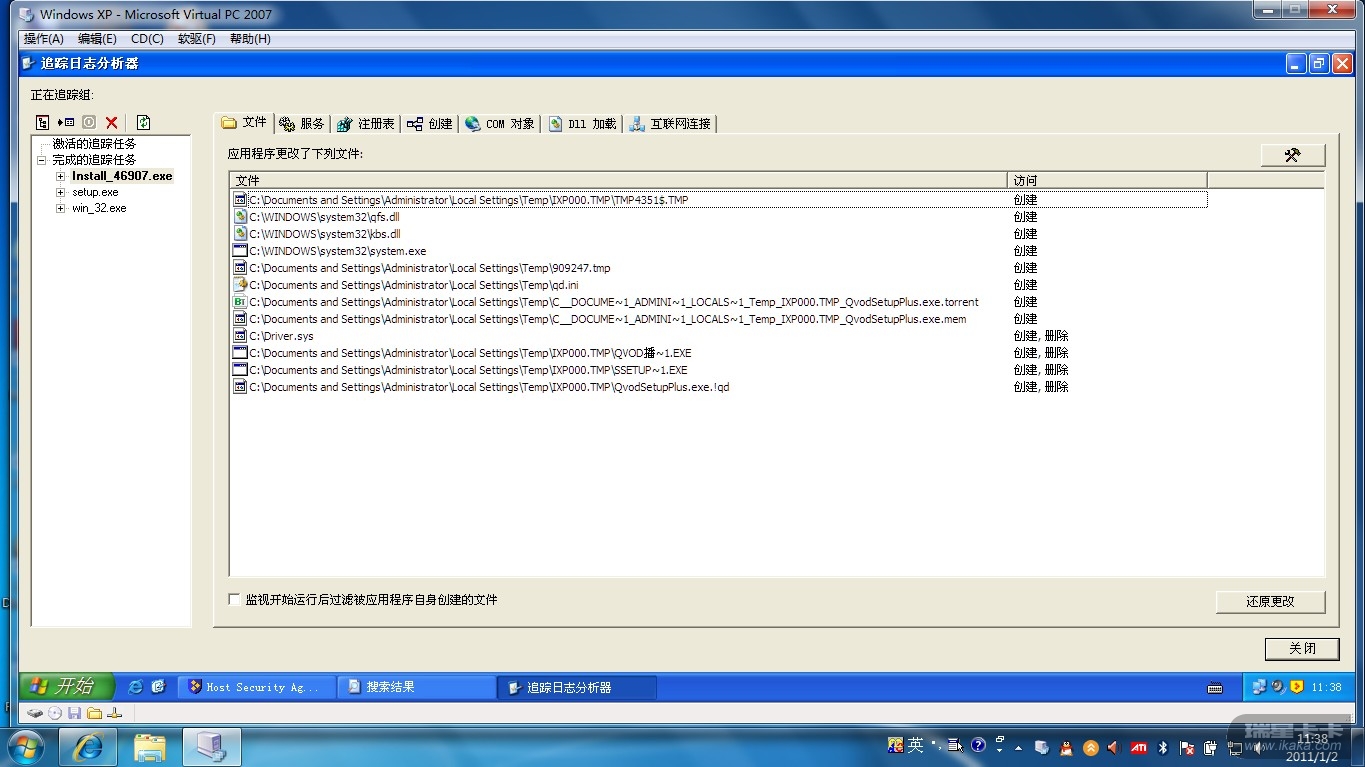Sort by the 访问 column header
The image size is (1365, 767).
tap(1107, 180)
